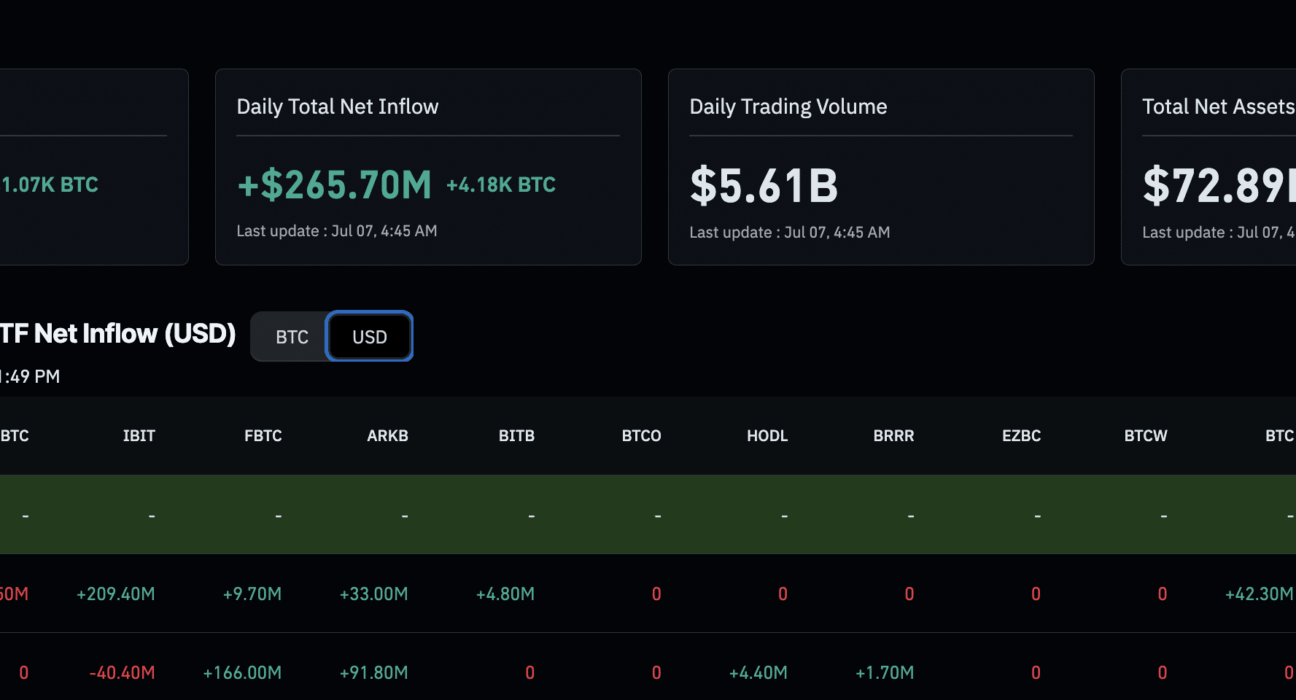Click the +209.40M IBIT inflow cell

click(x=116, y=594)
